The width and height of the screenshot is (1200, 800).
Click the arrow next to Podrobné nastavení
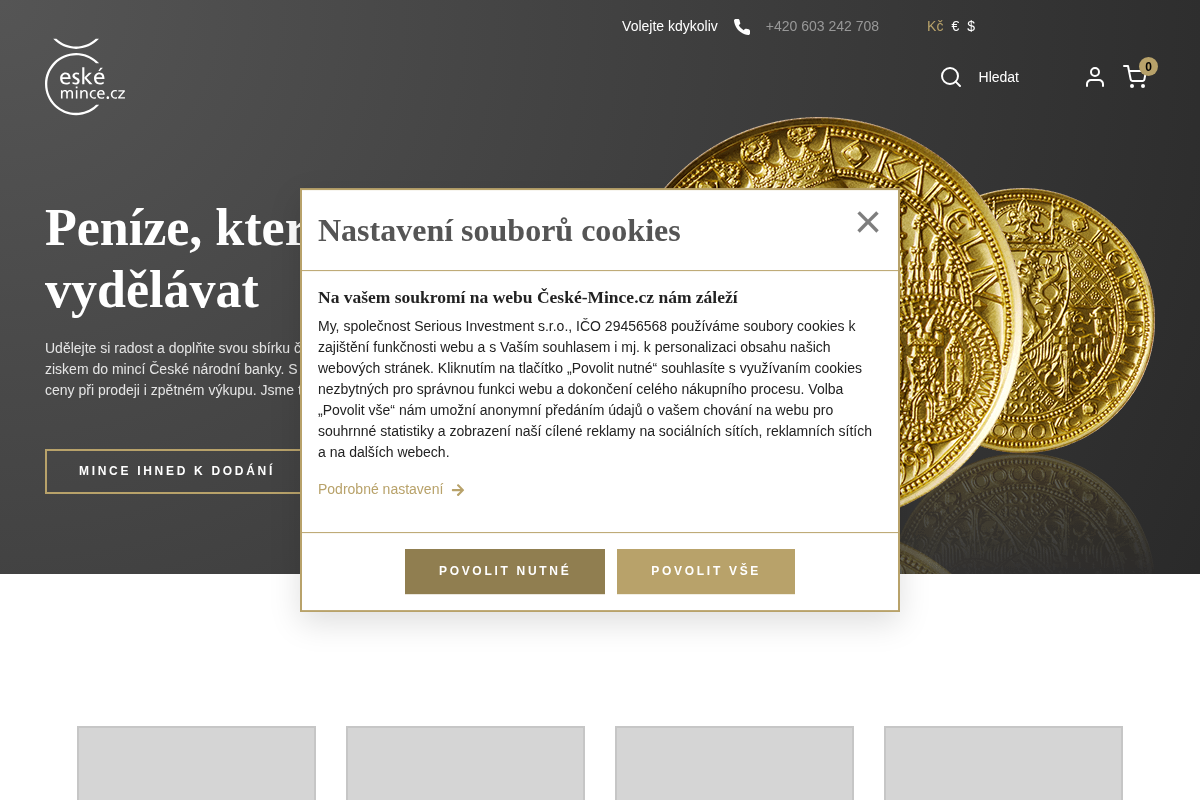tap(458, 490)
